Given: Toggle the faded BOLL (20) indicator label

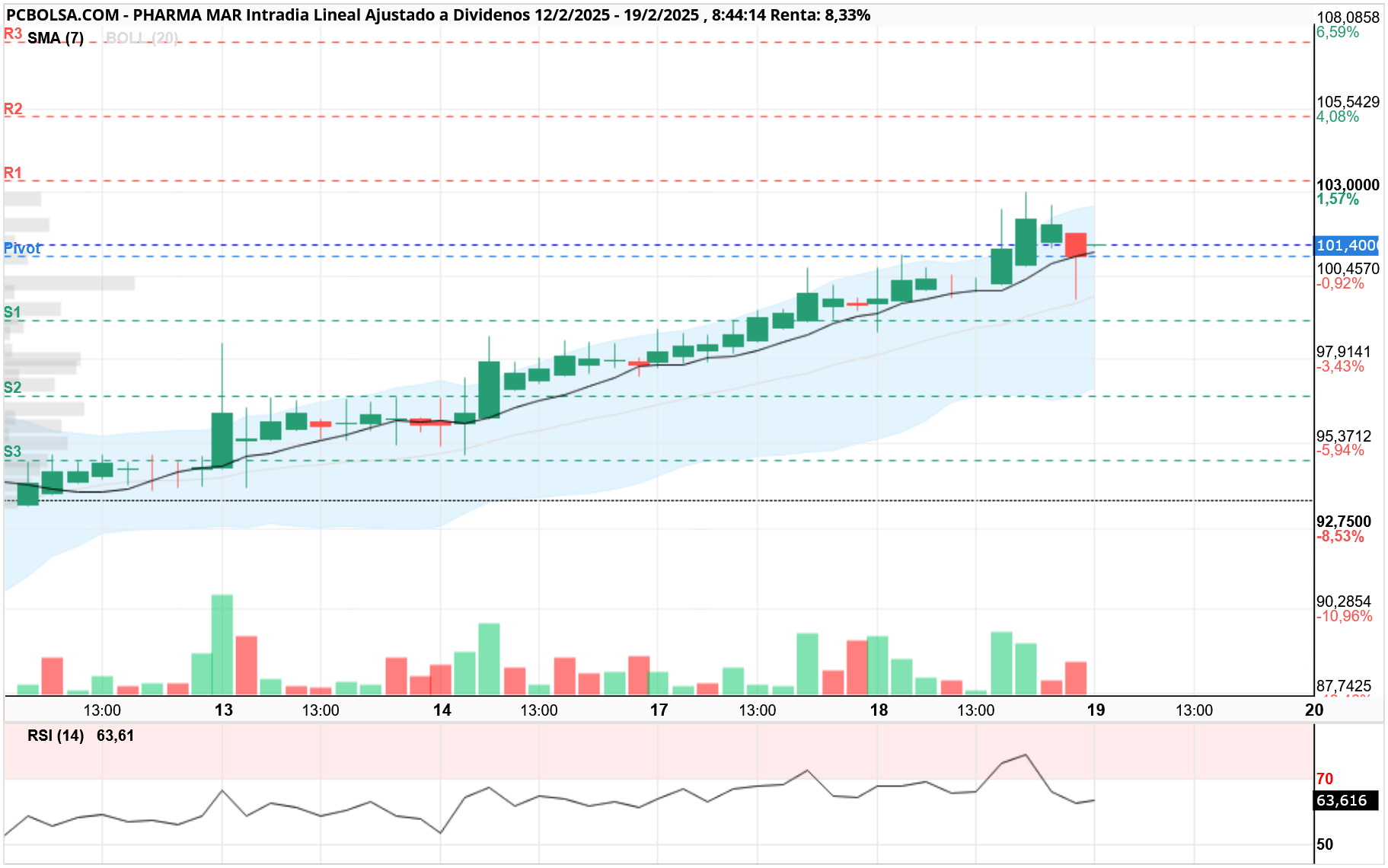Looking at the screenshot, I should [x=142, y=38].
